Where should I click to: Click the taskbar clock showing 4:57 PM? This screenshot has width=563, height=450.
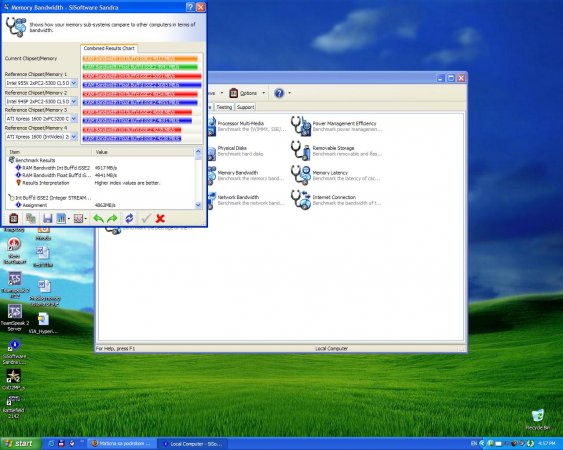click(547, 444)
